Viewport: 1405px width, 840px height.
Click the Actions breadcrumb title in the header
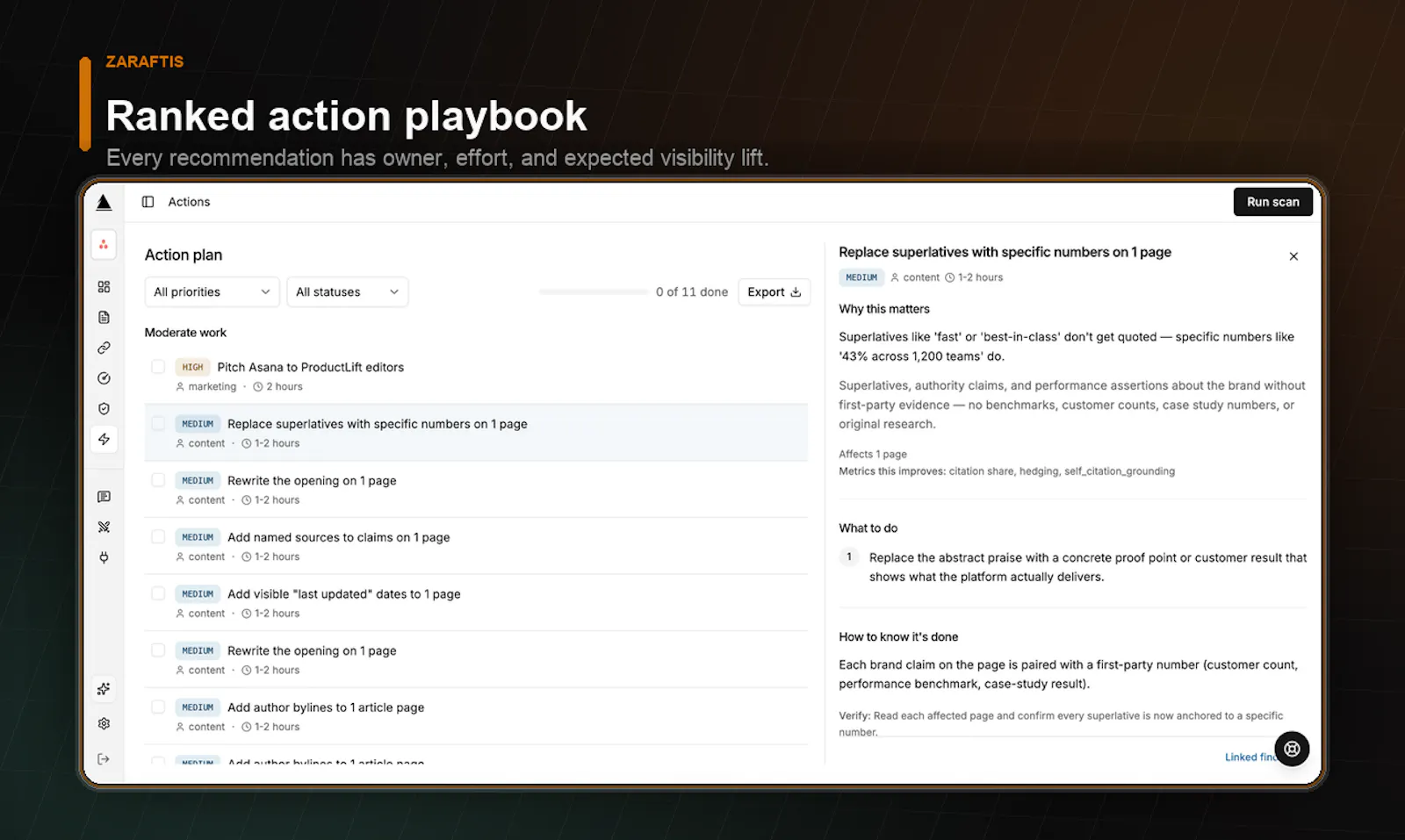click(x=189, y=202)
